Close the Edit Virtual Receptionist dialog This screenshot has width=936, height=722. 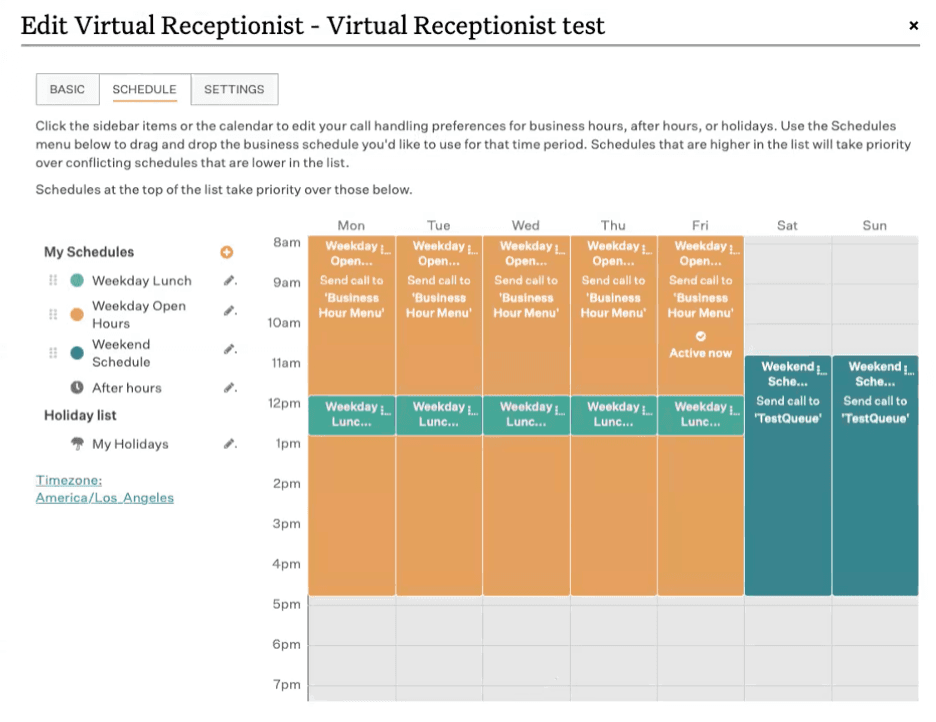[x=913, y=26]
